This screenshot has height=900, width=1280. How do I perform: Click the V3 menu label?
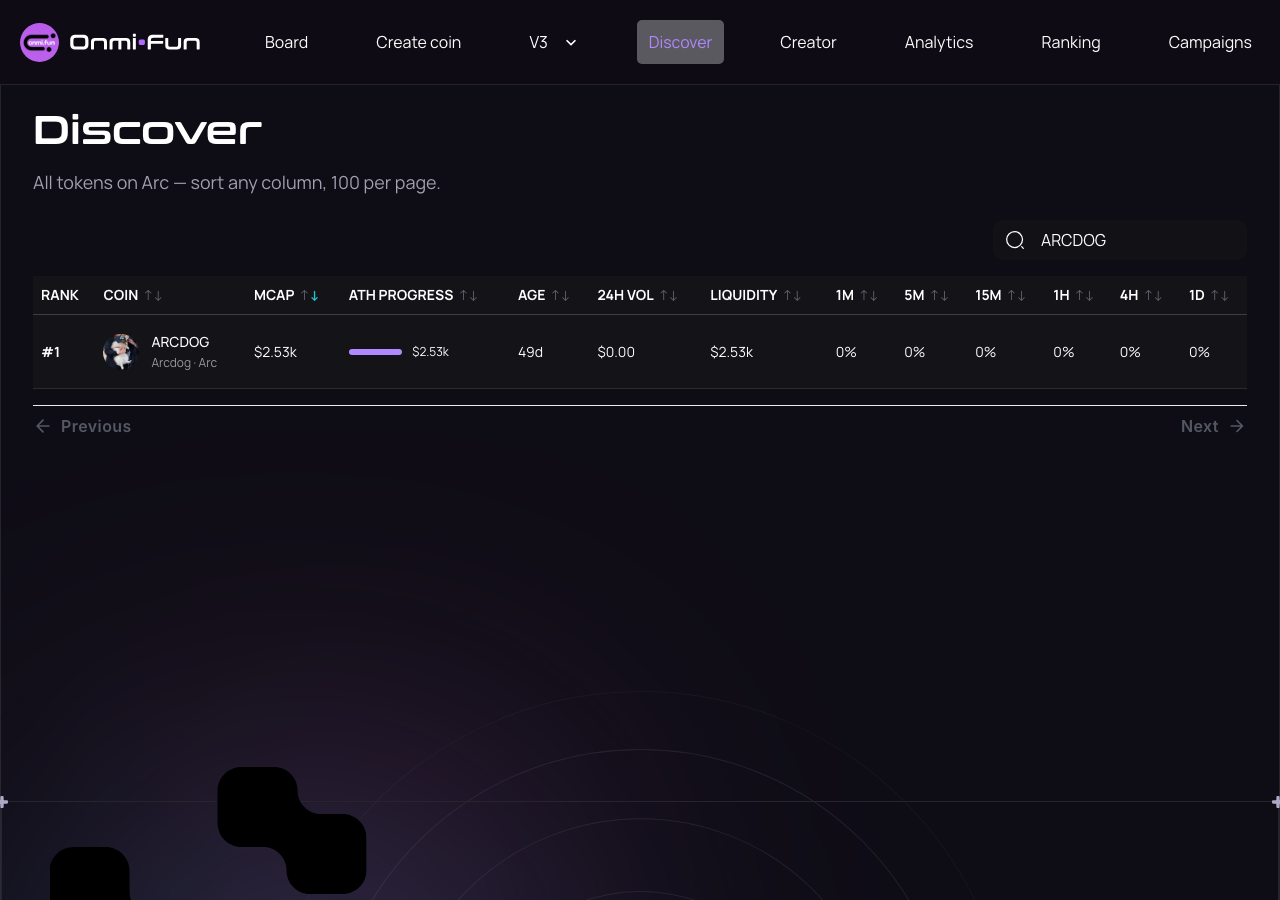(538, 42)
